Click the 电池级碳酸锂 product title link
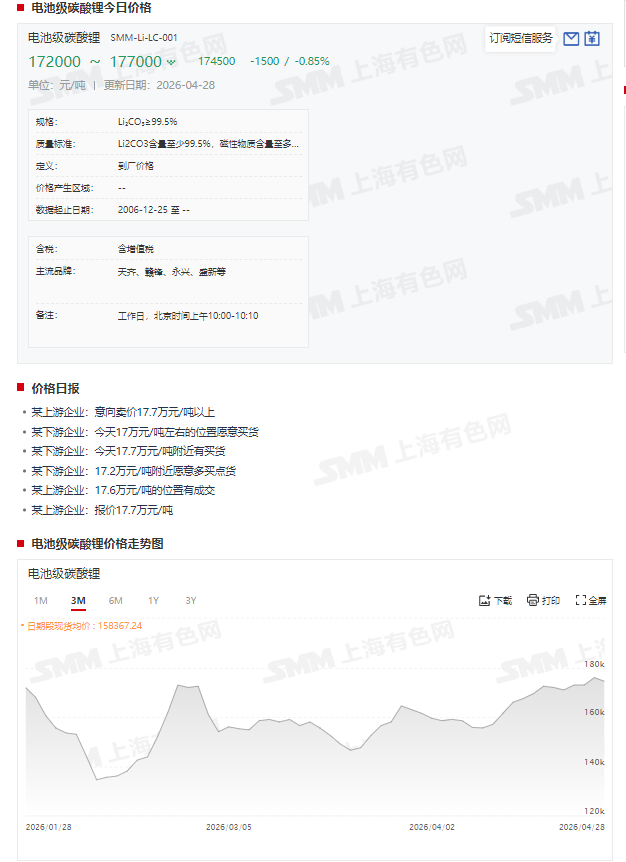Screen dimensions: 626x862 pyautogui.click(x=64, y=38)
